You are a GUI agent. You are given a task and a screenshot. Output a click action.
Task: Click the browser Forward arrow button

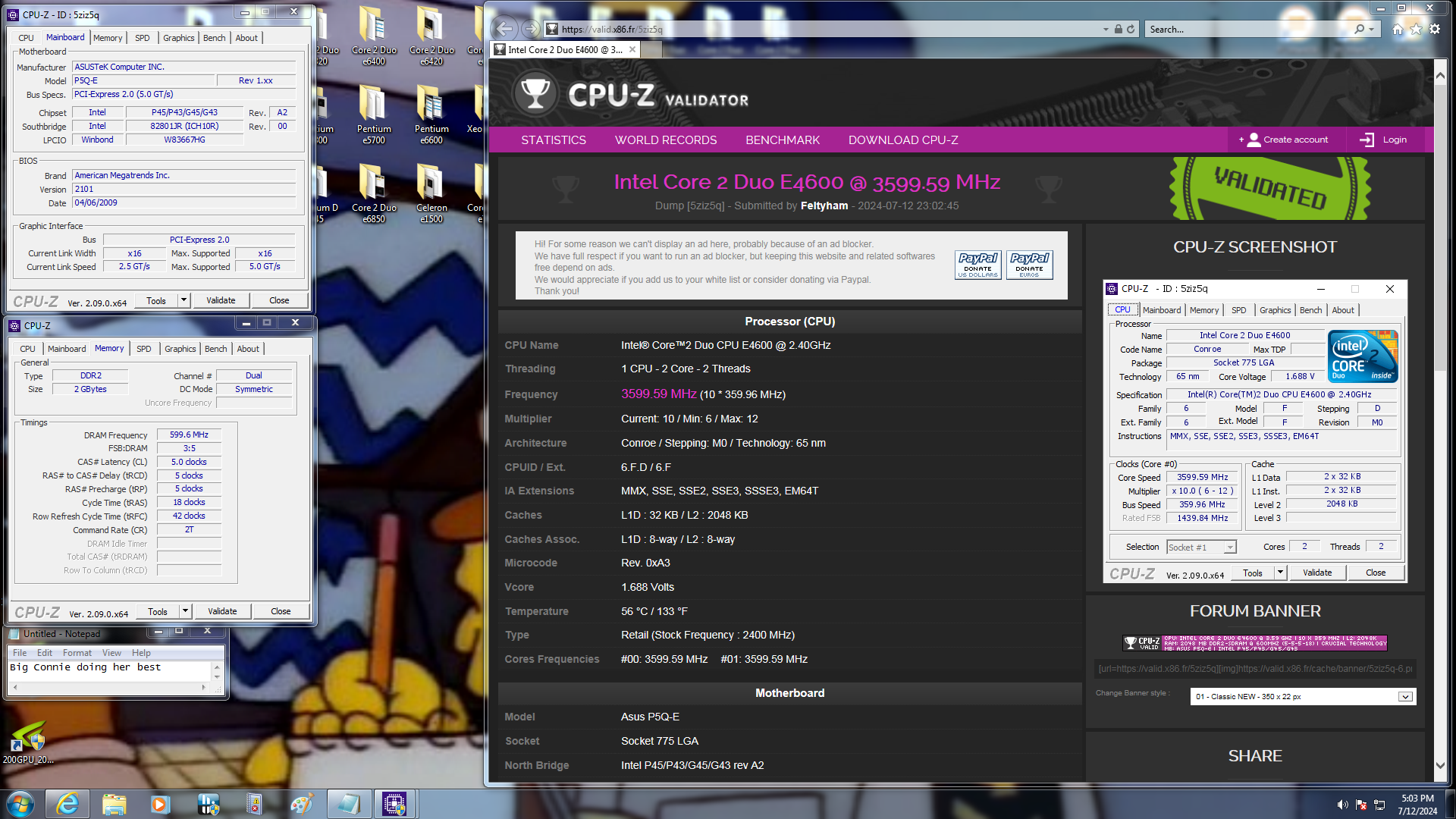click(531, 30)
